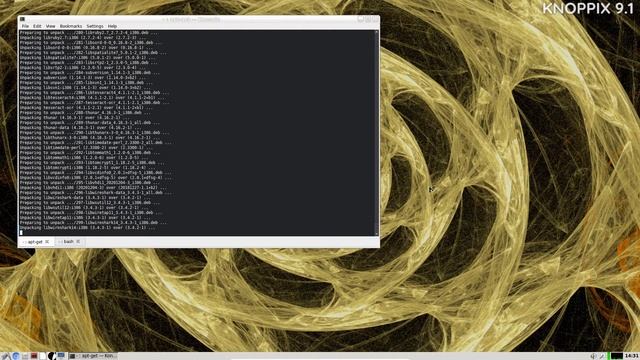Click the white document launcher icon in taskbar
This screenshot has width=640, height=360.
[42, 356]
